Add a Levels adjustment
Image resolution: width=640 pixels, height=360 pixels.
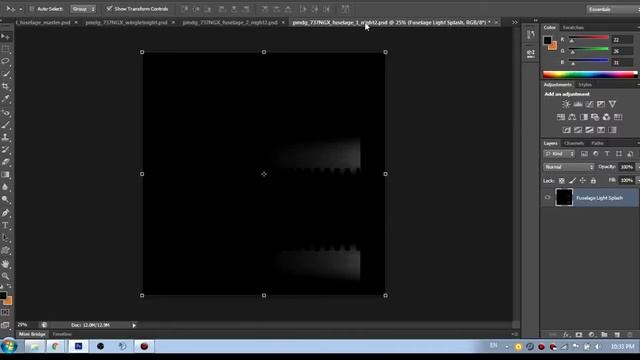pyautogui.click(x=578, y=104)
